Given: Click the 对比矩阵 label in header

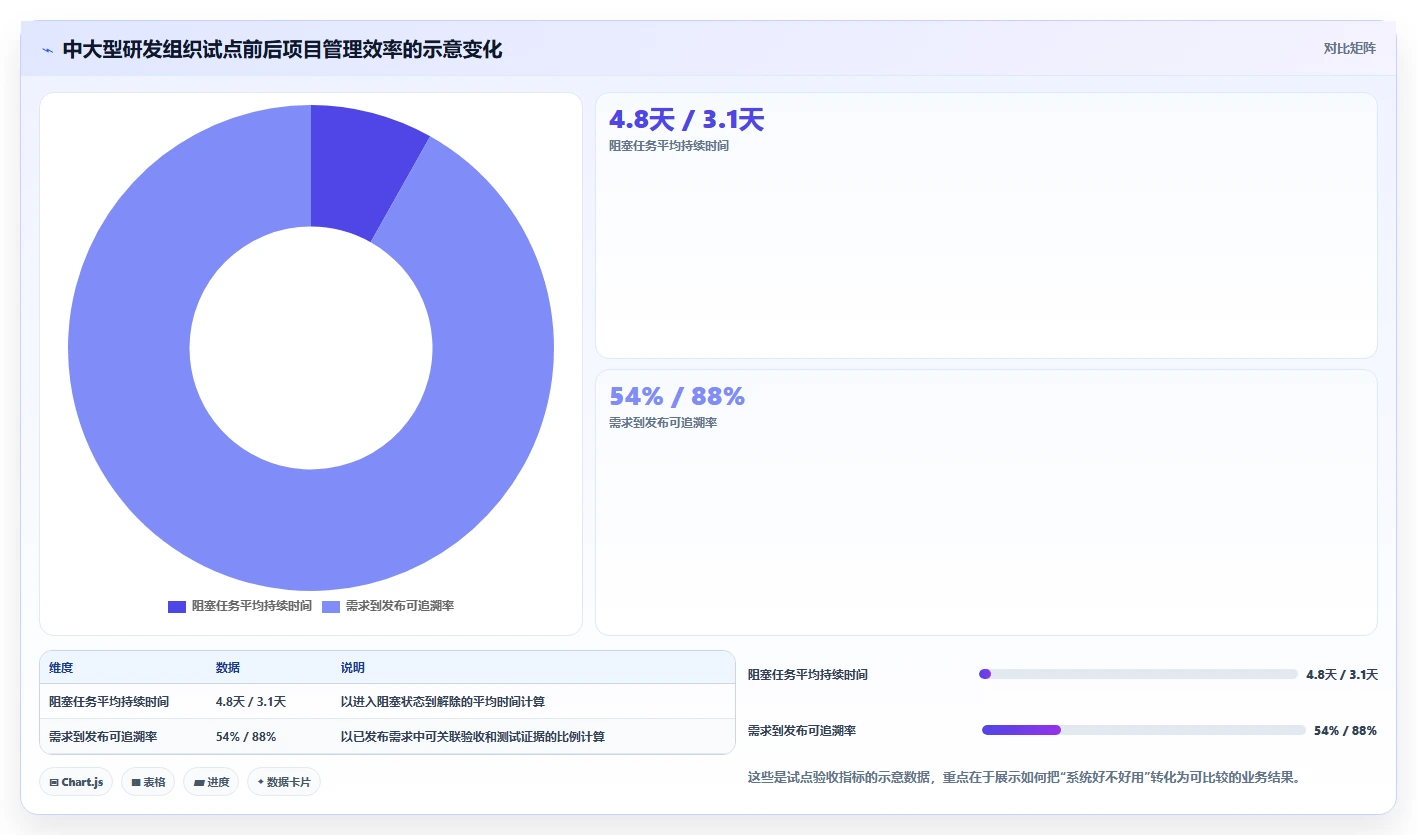Looking at the screenshot, I should pos(1349,48).
